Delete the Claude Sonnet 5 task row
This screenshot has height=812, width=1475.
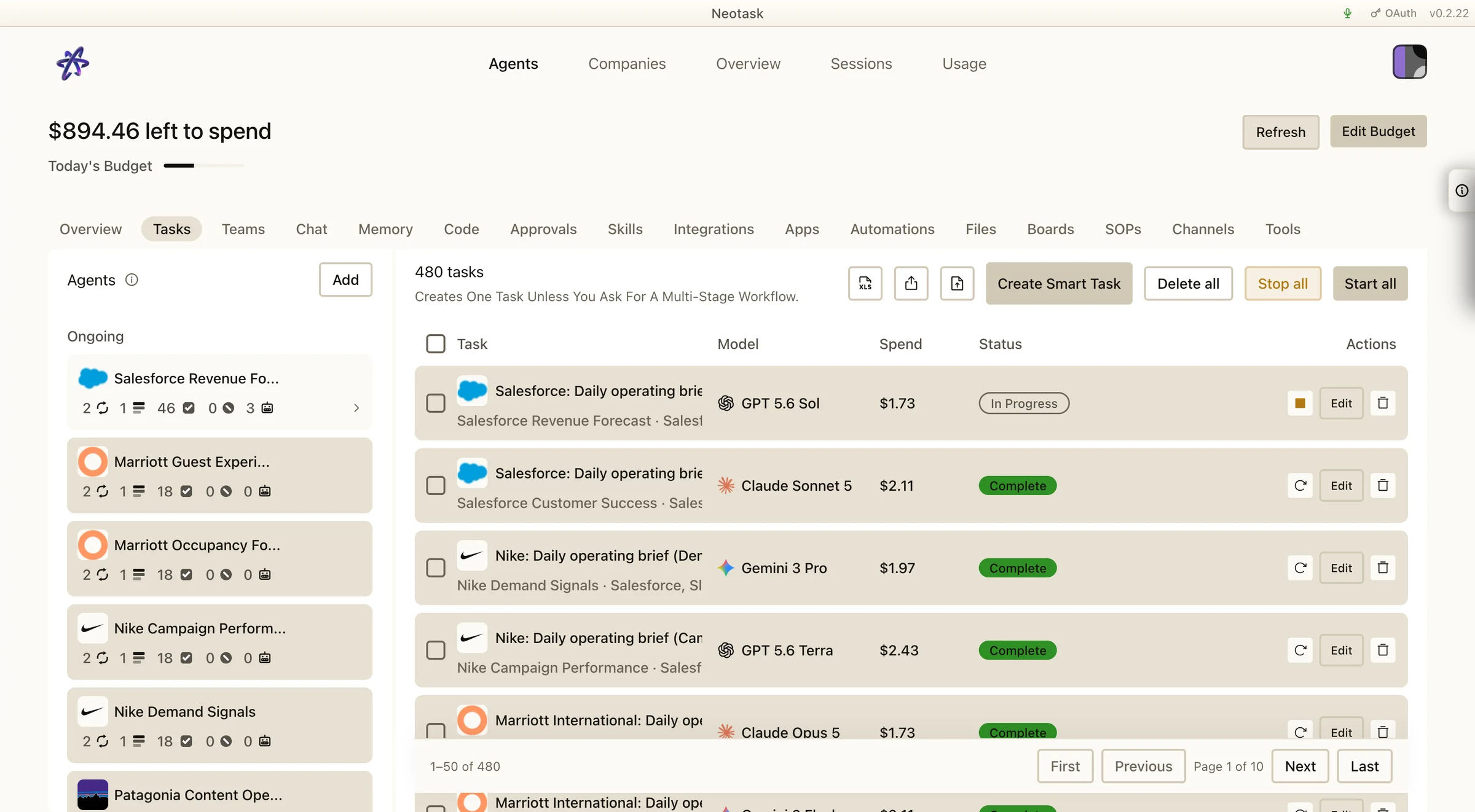click(1383, 486)
